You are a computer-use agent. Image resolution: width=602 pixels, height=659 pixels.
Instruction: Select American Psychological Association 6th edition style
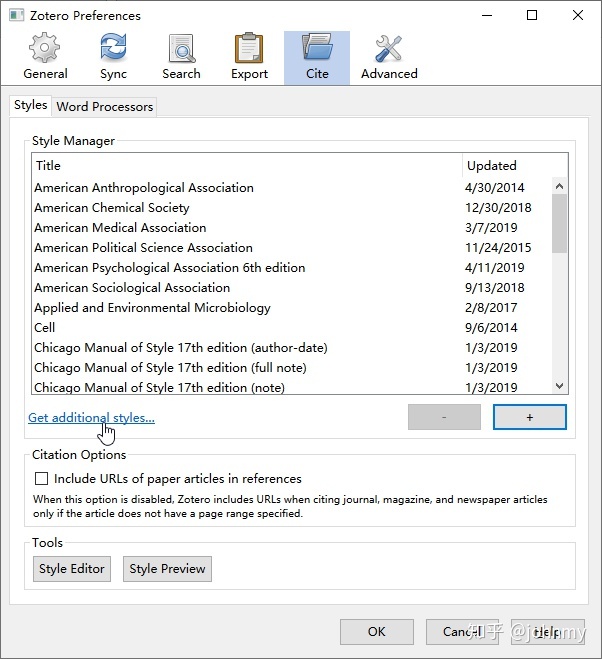pos(292,267)
